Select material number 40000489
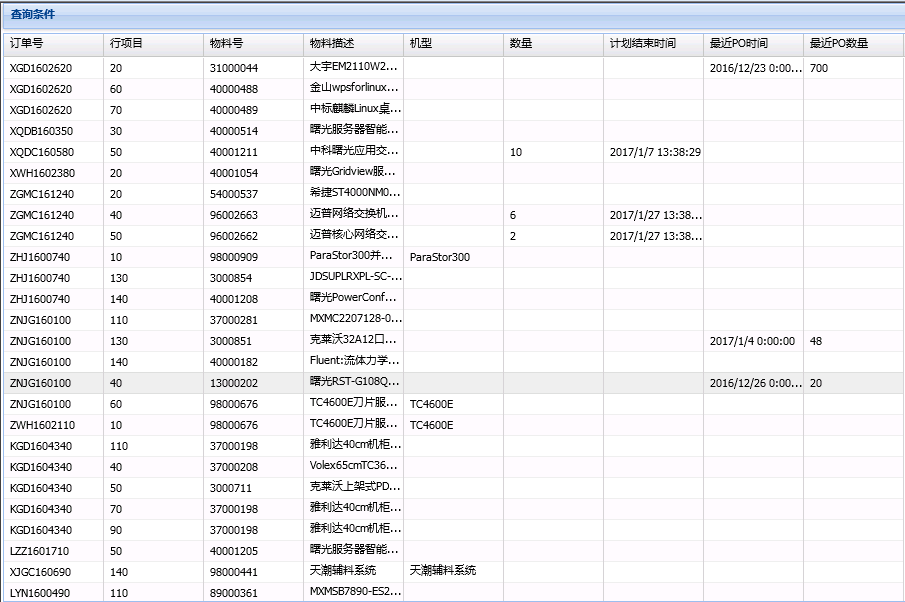 253,110
